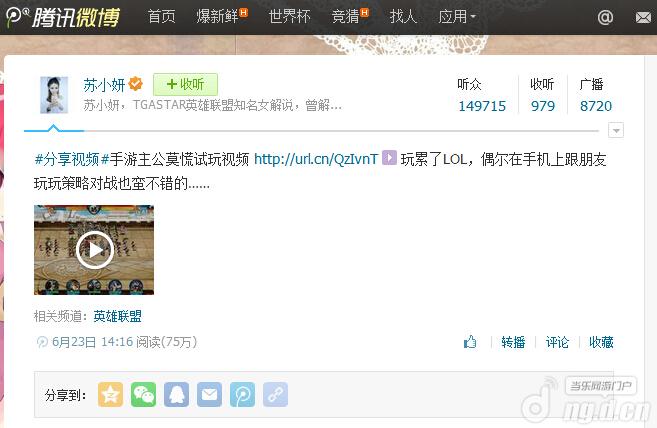The height and width of the screenshot is (428, 657).
Task: Play the embedded game video thumbnail
Action: point(94,250)
